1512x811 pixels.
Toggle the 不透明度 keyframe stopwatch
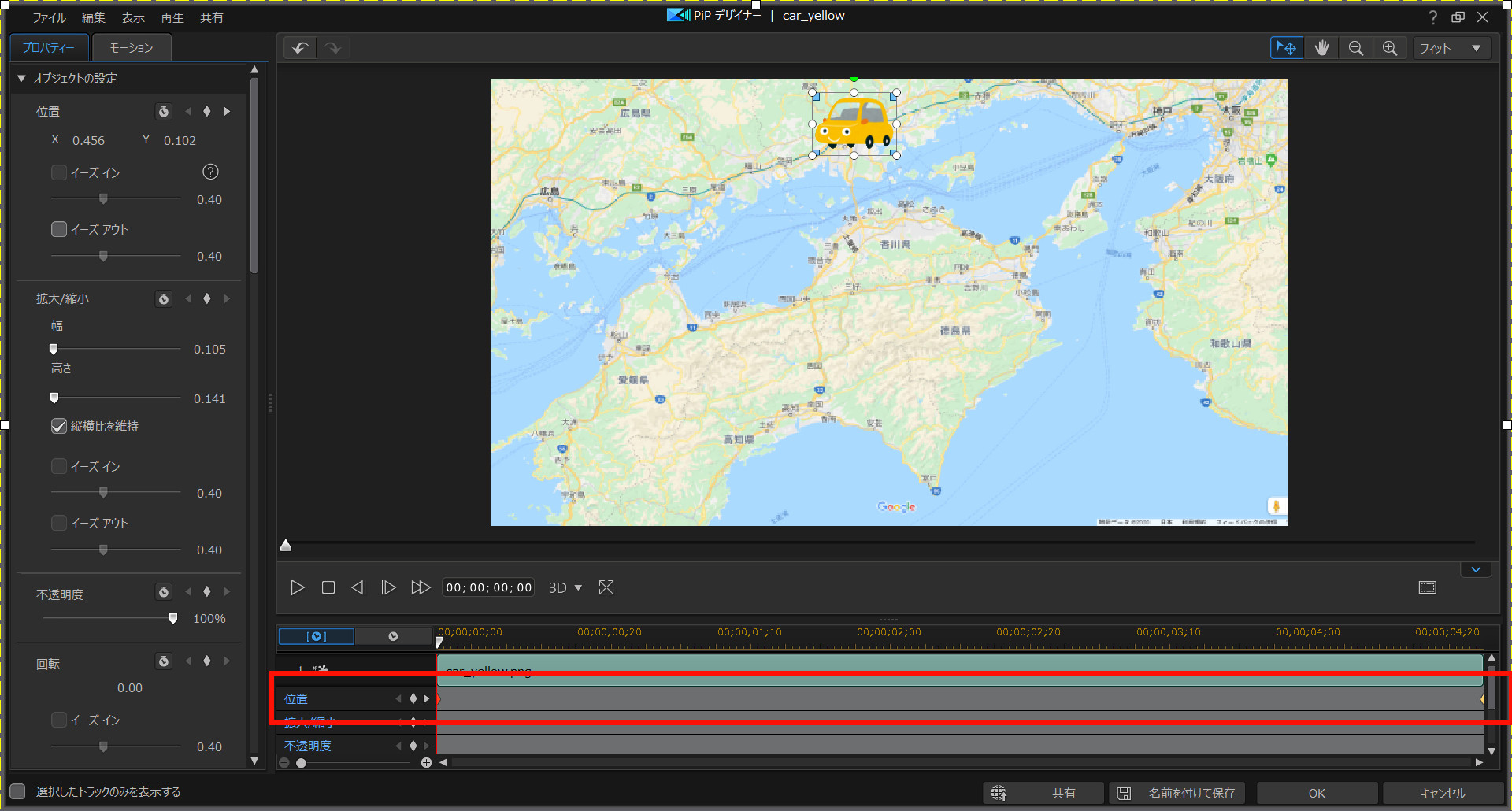coord(163,592)
